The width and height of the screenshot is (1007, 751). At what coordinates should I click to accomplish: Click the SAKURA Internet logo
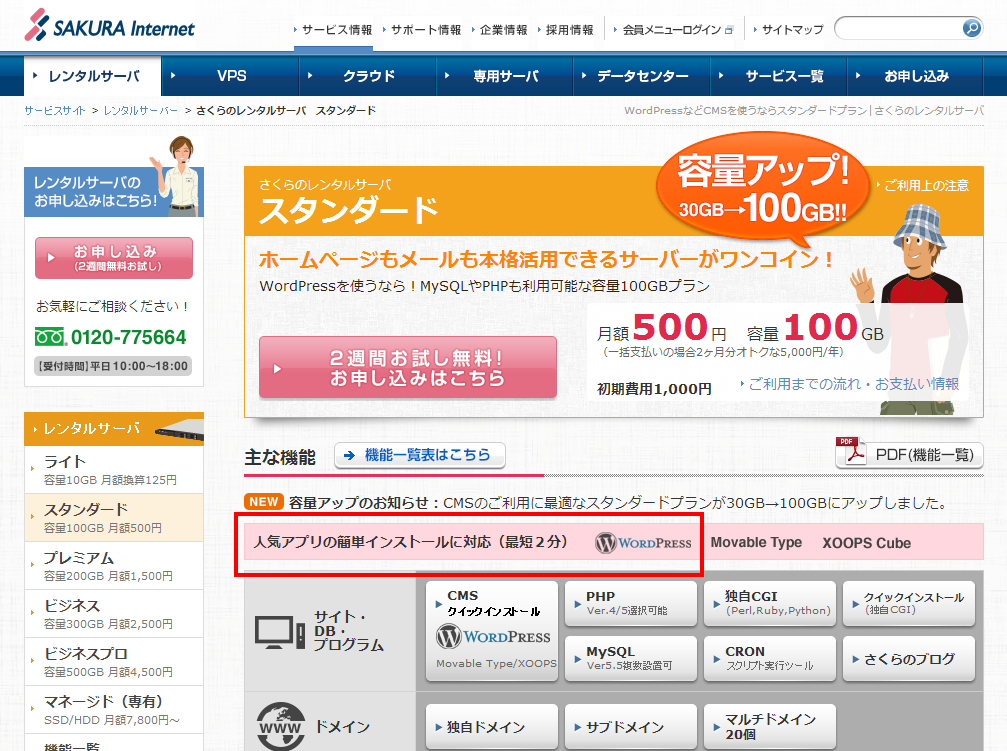109,27
